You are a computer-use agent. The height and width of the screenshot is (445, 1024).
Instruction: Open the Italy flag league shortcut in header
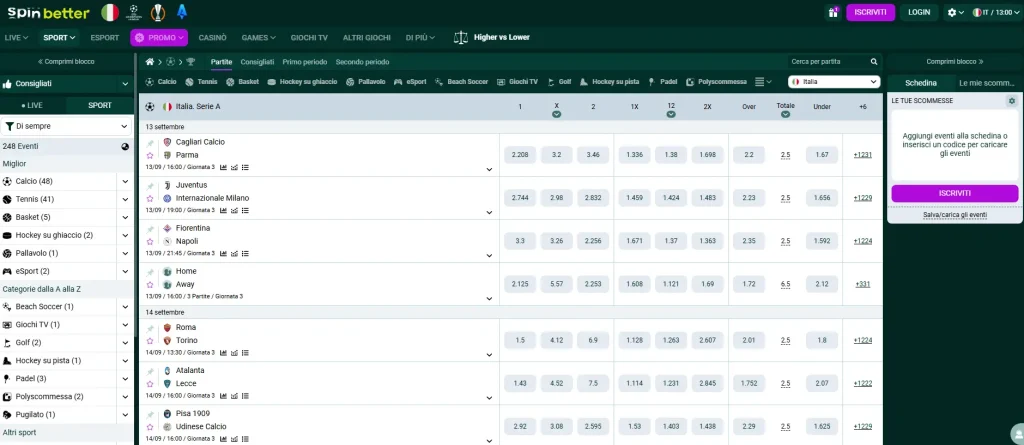pyautogui.click(x=110, y=12)
